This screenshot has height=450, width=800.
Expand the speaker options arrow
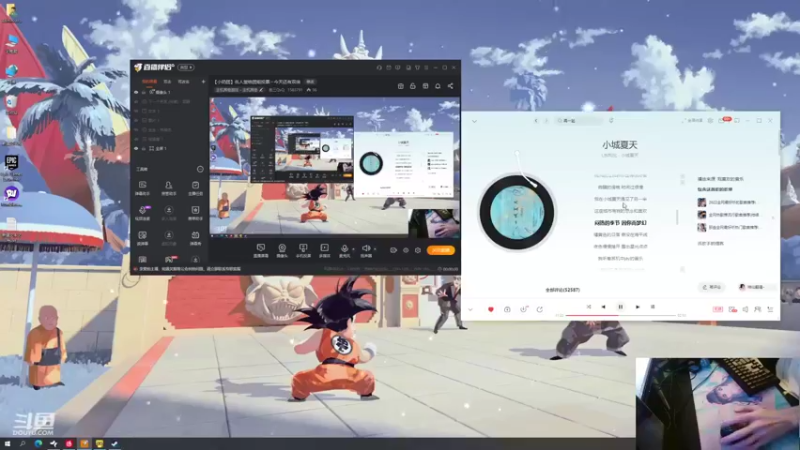pos(375,249)
